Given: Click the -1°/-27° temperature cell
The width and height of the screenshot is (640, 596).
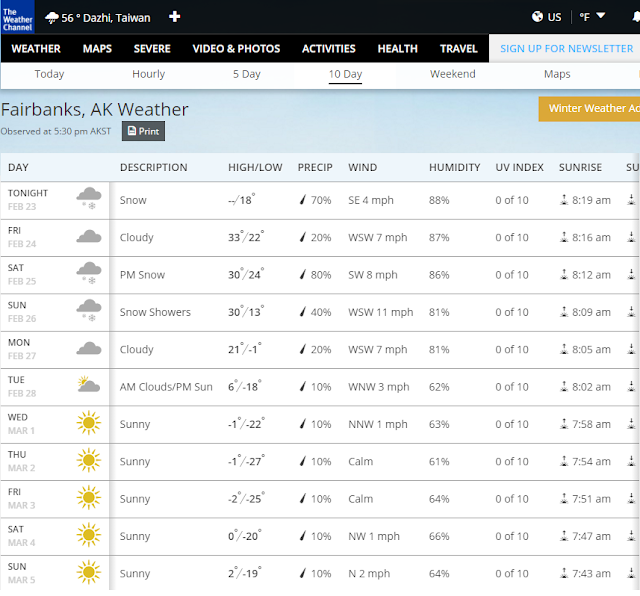Looking at the screenshot, I should point(246,460).
